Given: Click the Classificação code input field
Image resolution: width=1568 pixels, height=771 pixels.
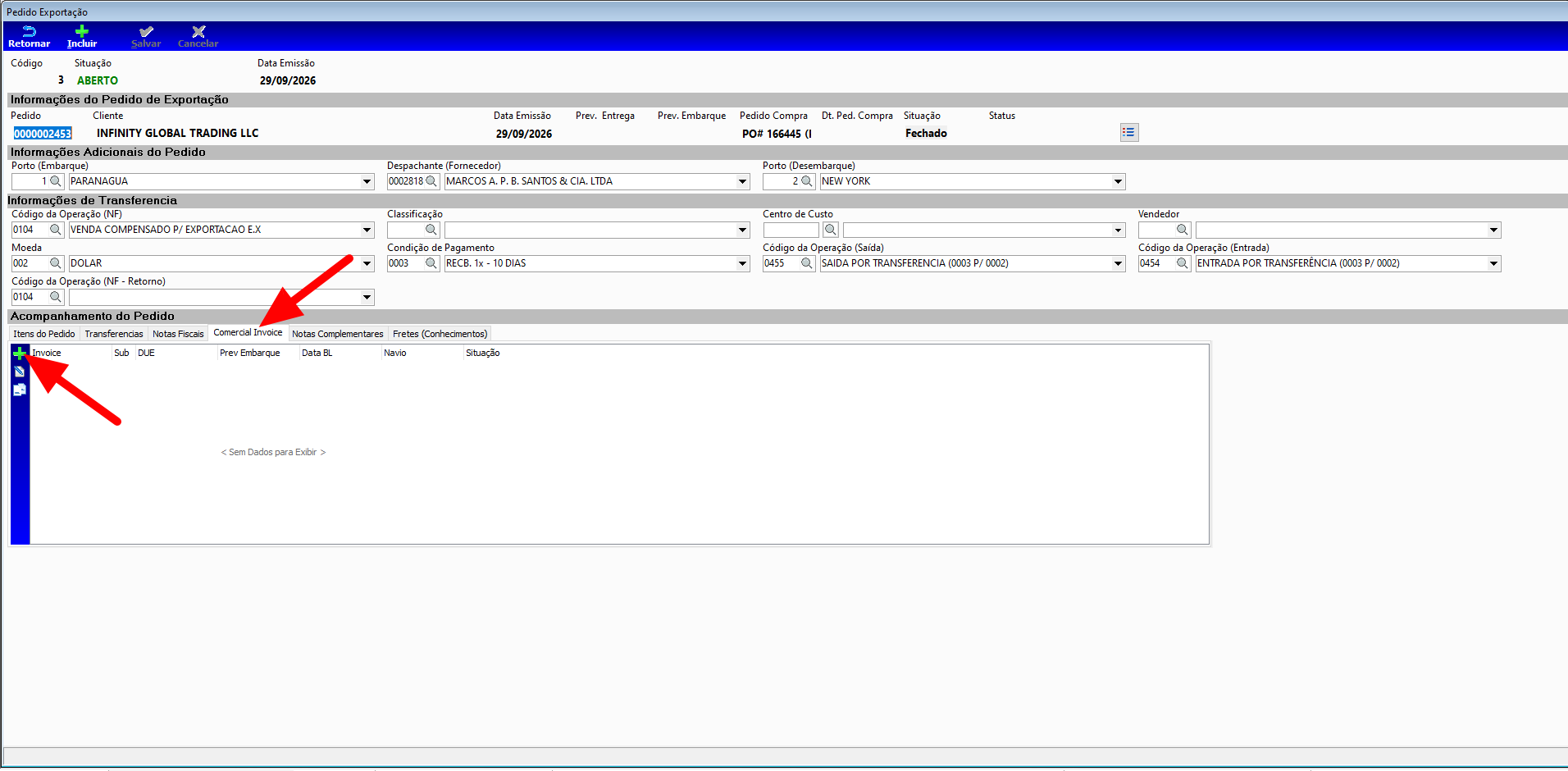Looking at the screenshot, I should (406, 230).
